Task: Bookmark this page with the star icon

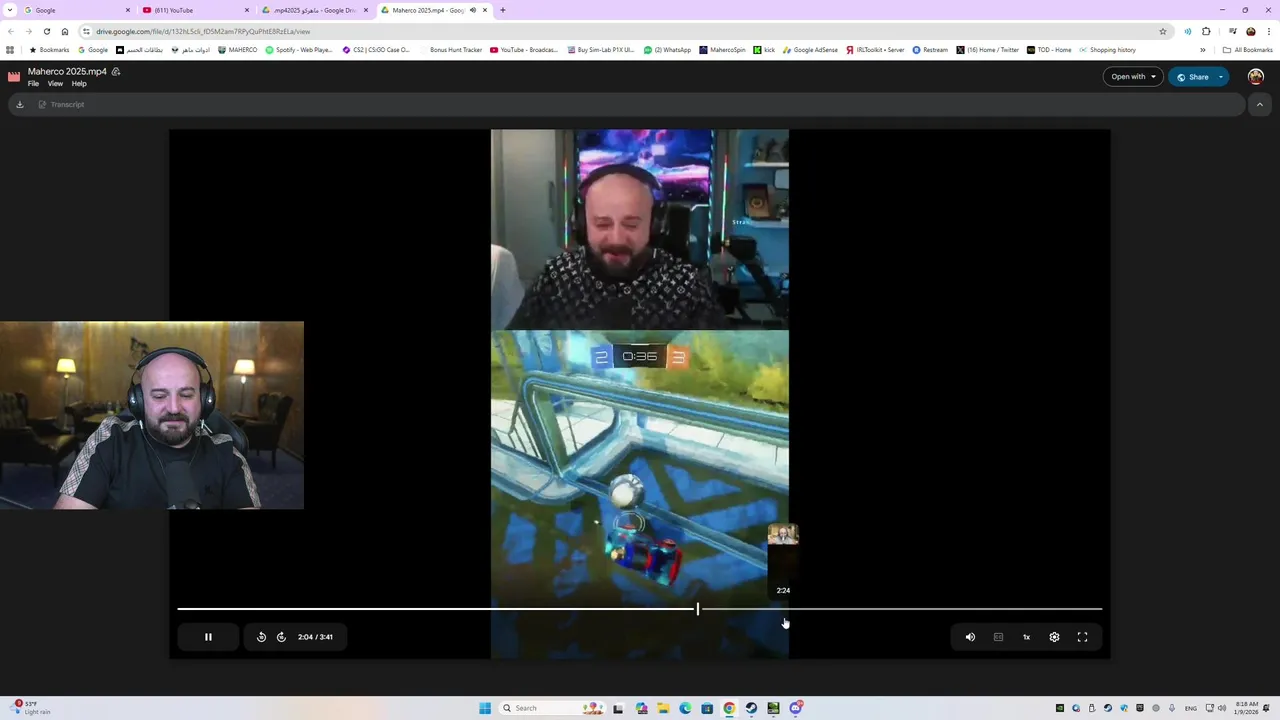Action: [x=1163, y=31]
